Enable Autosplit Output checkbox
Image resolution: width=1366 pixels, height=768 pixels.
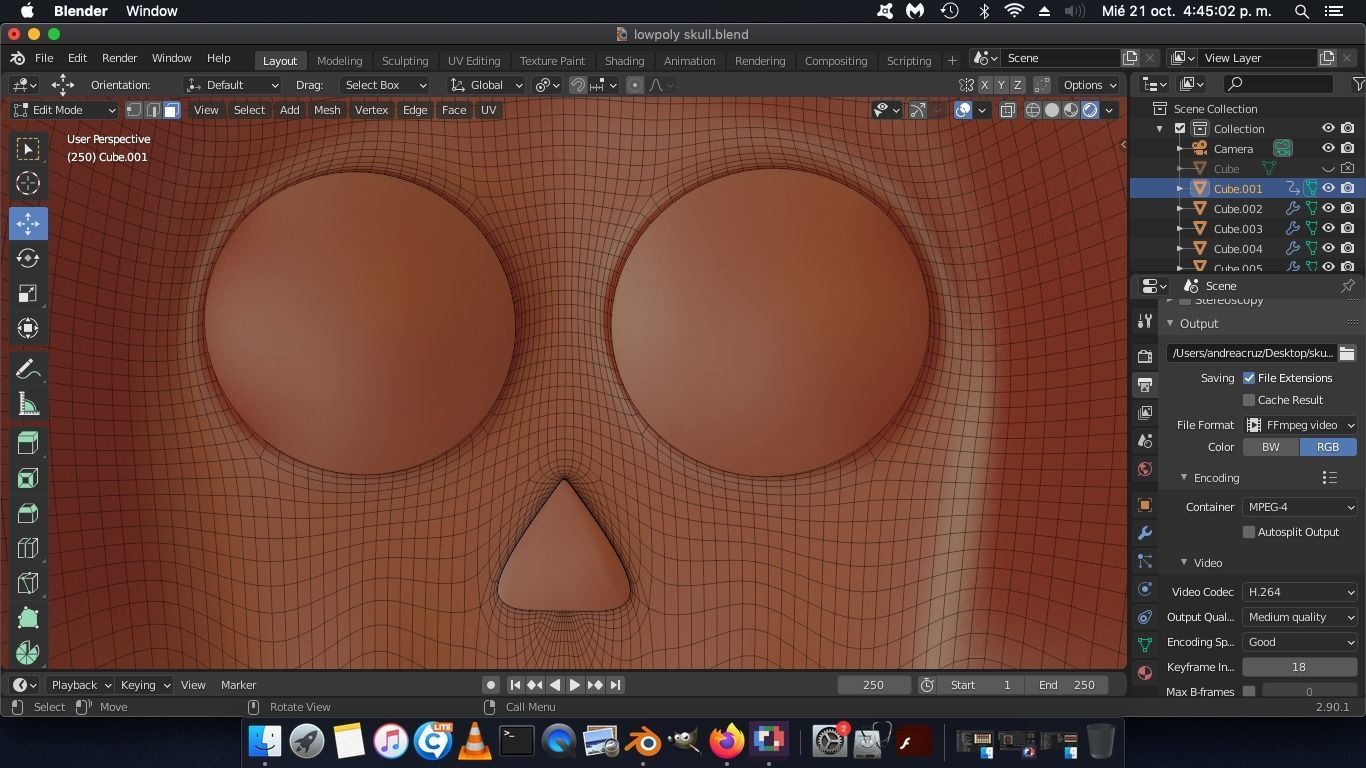(x=1249, y=532)
